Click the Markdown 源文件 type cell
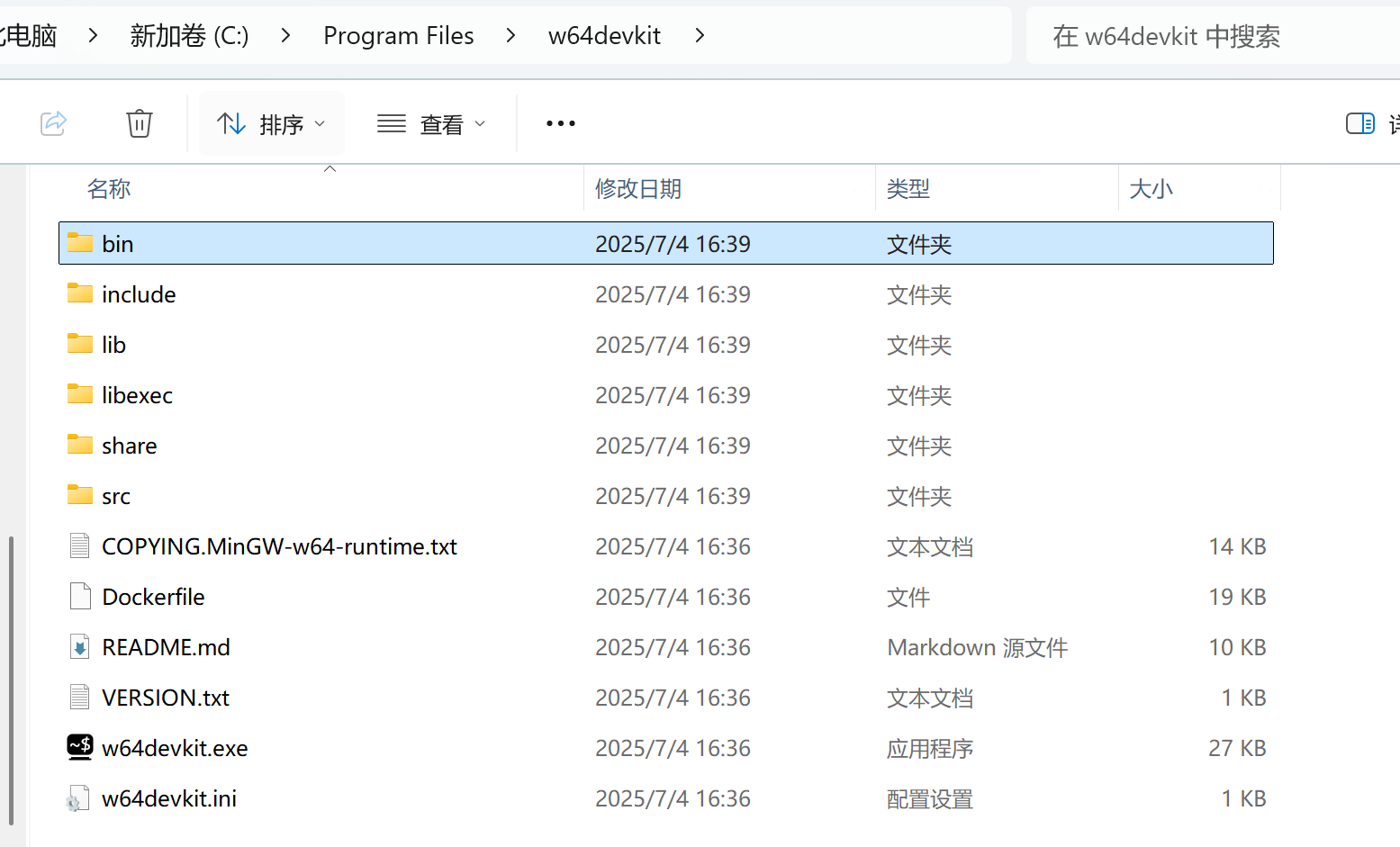Image resolution: width=1400 pixels, height=847 pixels. coord(978,648)
